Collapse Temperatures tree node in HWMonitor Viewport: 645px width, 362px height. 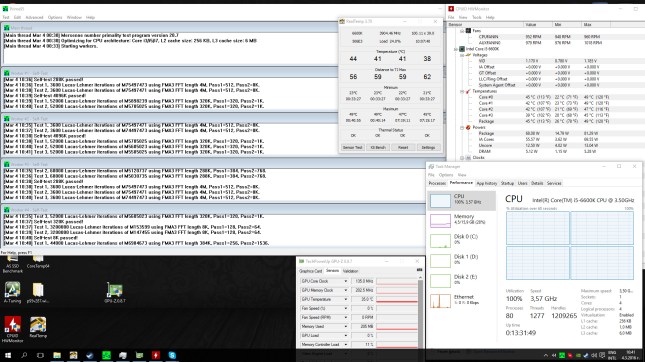coord(462,91)
